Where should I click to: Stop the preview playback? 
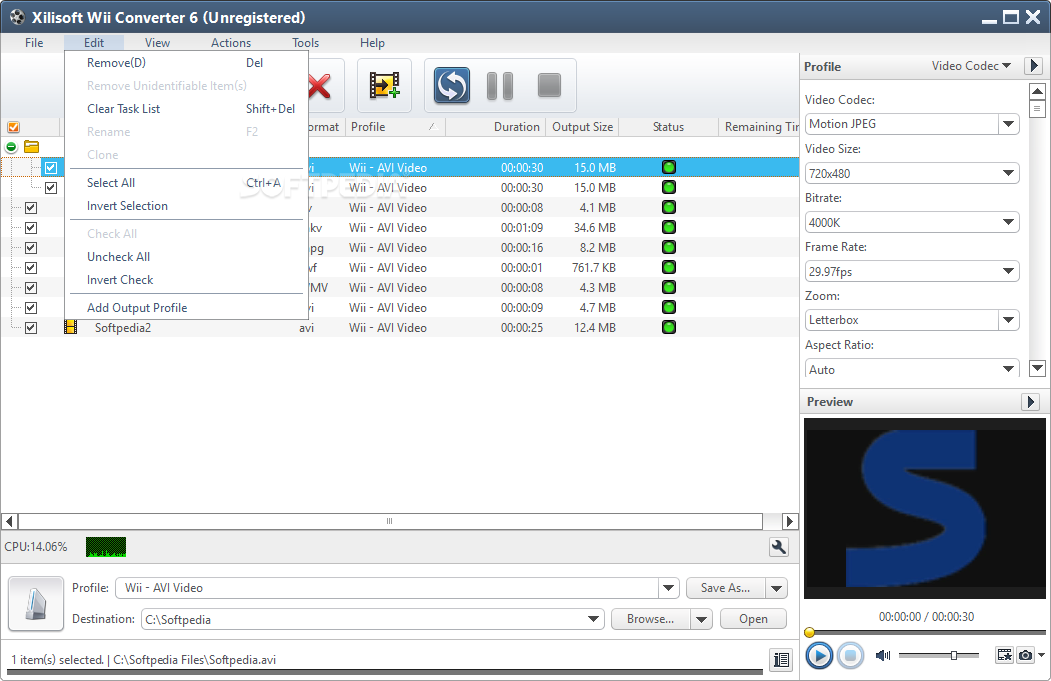click(x=850, y=655)
